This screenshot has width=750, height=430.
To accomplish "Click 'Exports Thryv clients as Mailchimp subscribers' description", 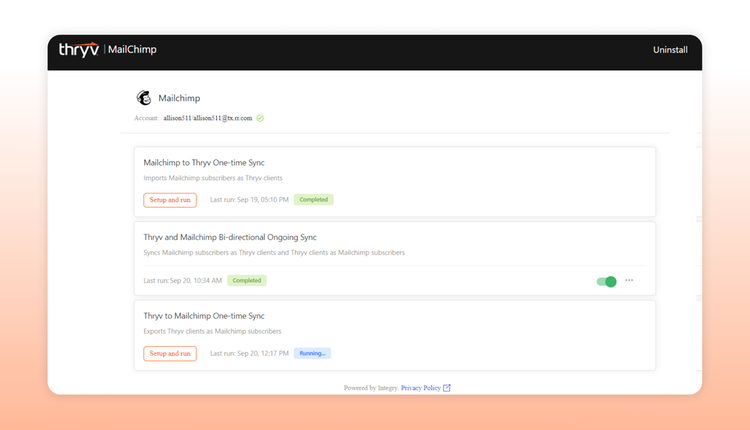I will click(x=212, y=331).
